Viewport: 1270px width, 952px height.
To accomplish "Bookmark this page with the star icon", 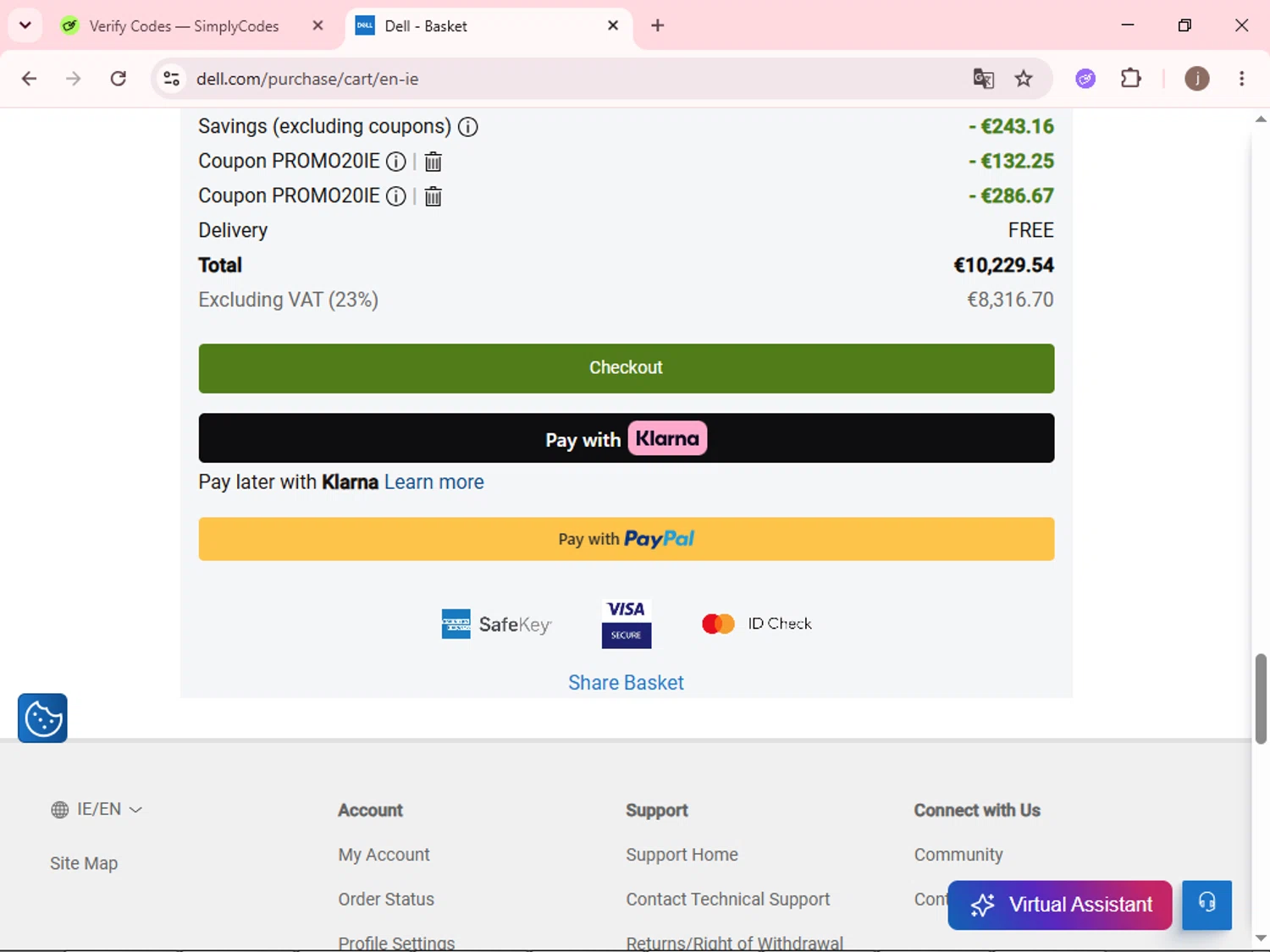I will coord(1024,79).
